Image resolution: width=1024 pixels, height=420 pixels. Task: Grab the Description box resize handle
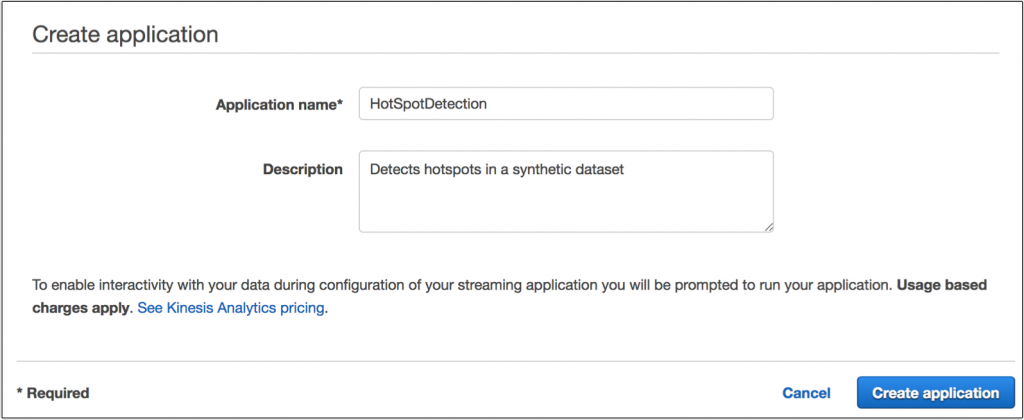(x=768, y=227)
